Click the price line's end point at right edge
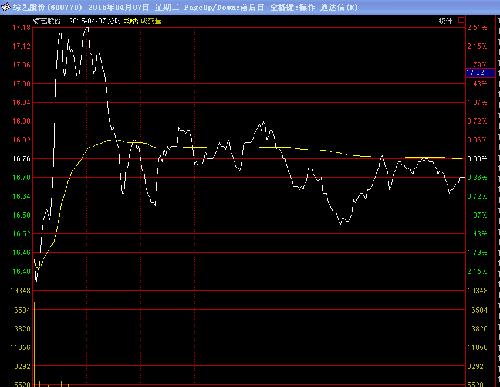The height and width of the screenshot is (387, 500). tap(463, 178)
